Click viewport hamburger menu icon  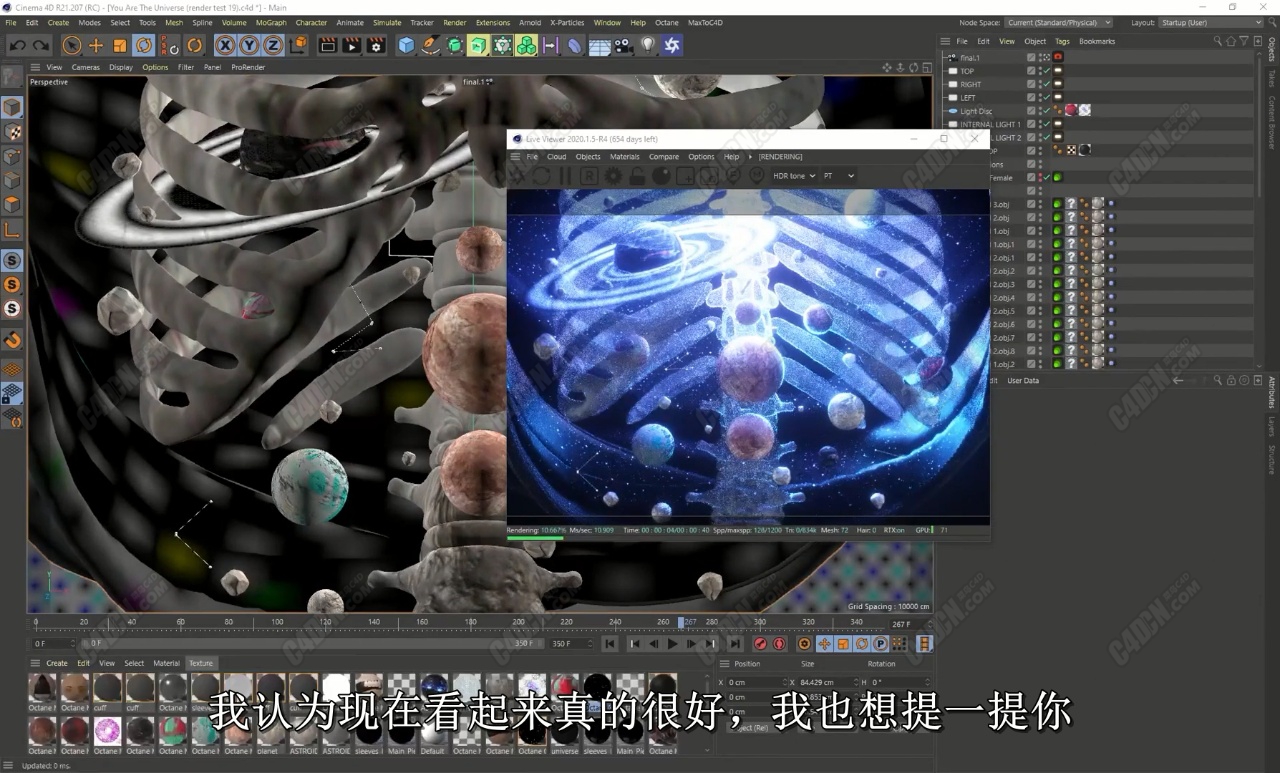(x=35, y=67)
